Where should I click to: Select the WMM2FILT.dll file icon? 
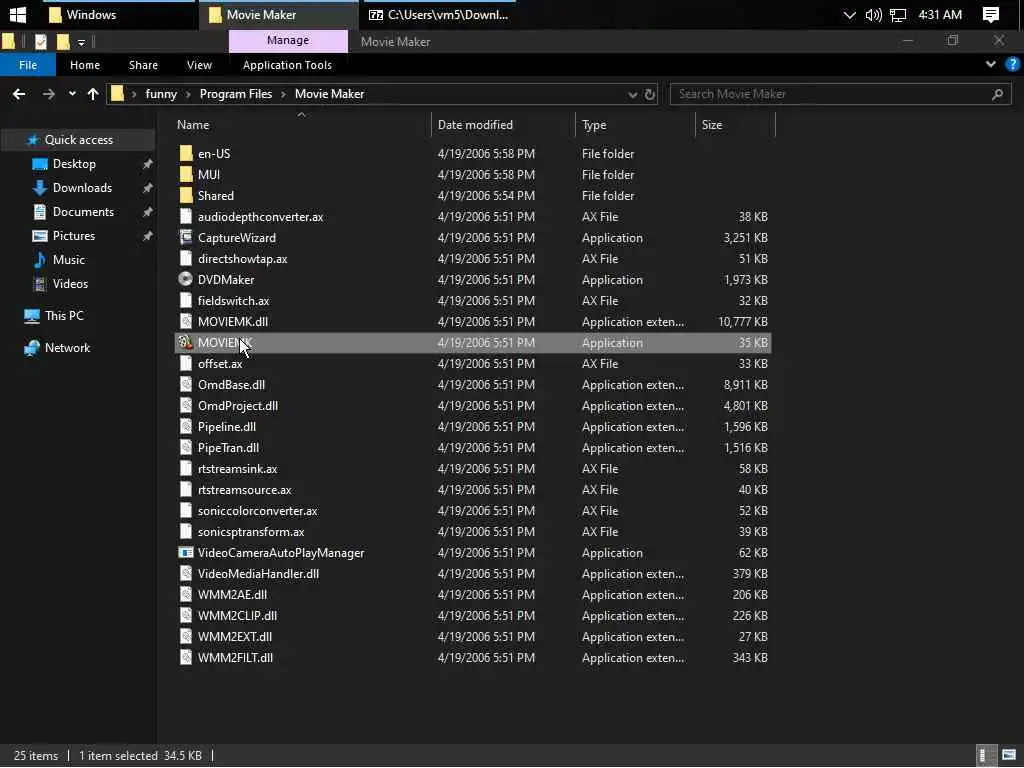coord(186,658)
